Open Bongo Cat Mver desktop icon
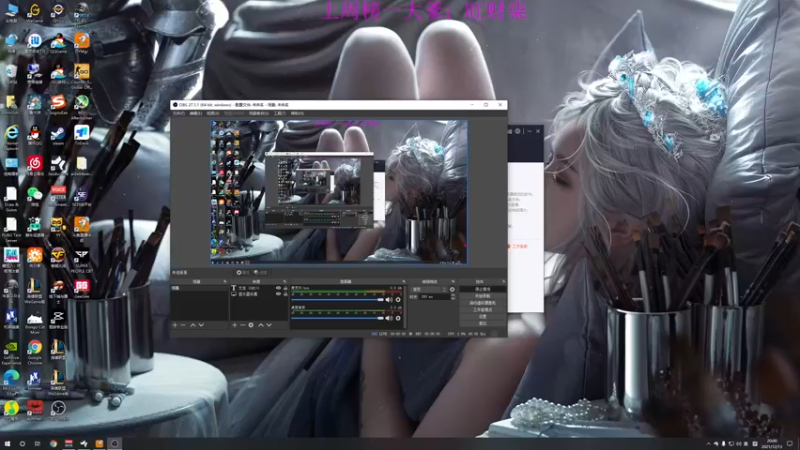 pyautogui.click(x=35, y=322)
